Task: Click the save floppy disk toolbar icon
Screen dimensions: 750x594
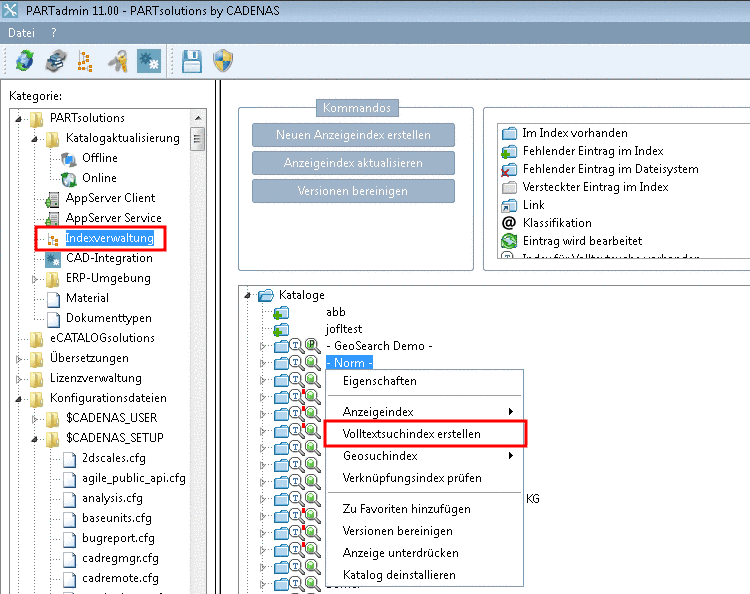Action: click(192, 61)
